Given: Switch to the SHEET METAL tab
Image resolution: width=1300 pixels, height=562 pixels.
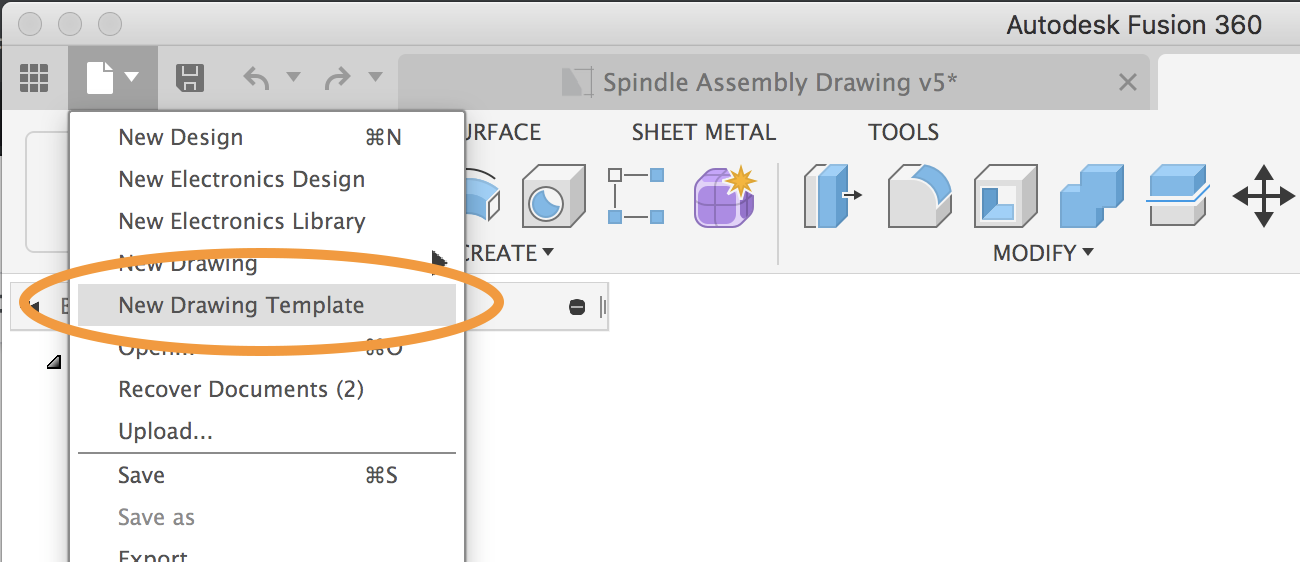Looking at the screenshot, I should (x=704, y=132).
